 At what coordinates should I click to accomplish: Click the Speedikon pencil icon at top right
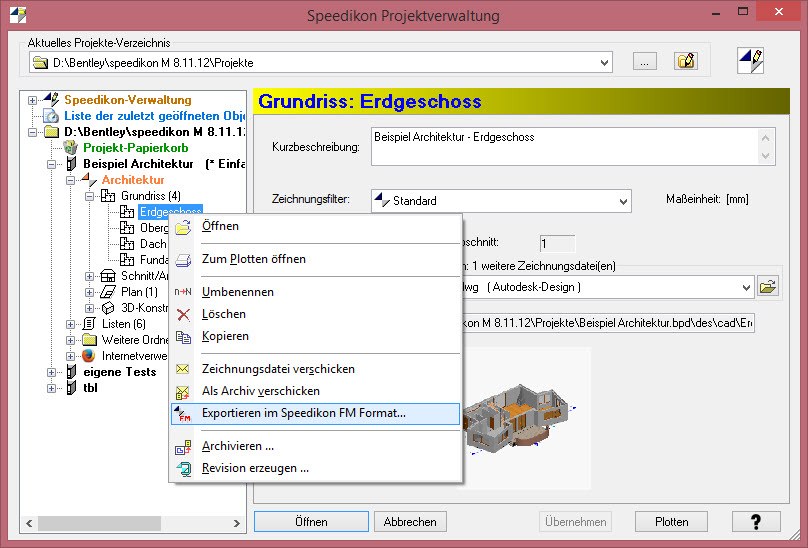tap(750, 61)
